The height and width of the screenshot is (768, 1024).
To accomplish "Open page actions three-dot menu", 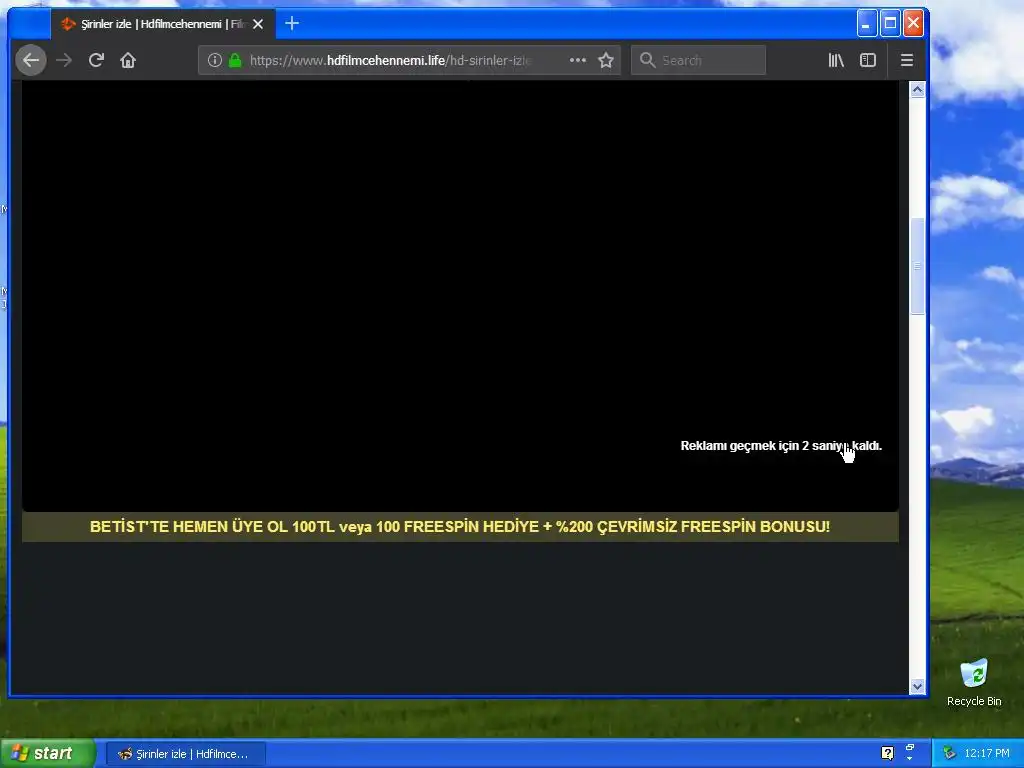I will pyautogui.click(x=577, y=60).
